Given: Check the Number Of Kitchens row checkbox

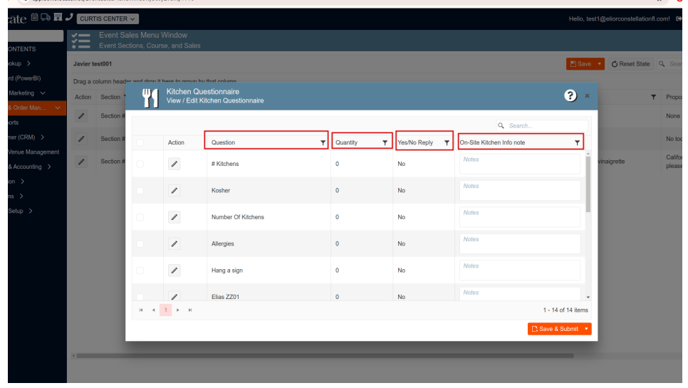Looking at the screenshot, I should 140,217.
